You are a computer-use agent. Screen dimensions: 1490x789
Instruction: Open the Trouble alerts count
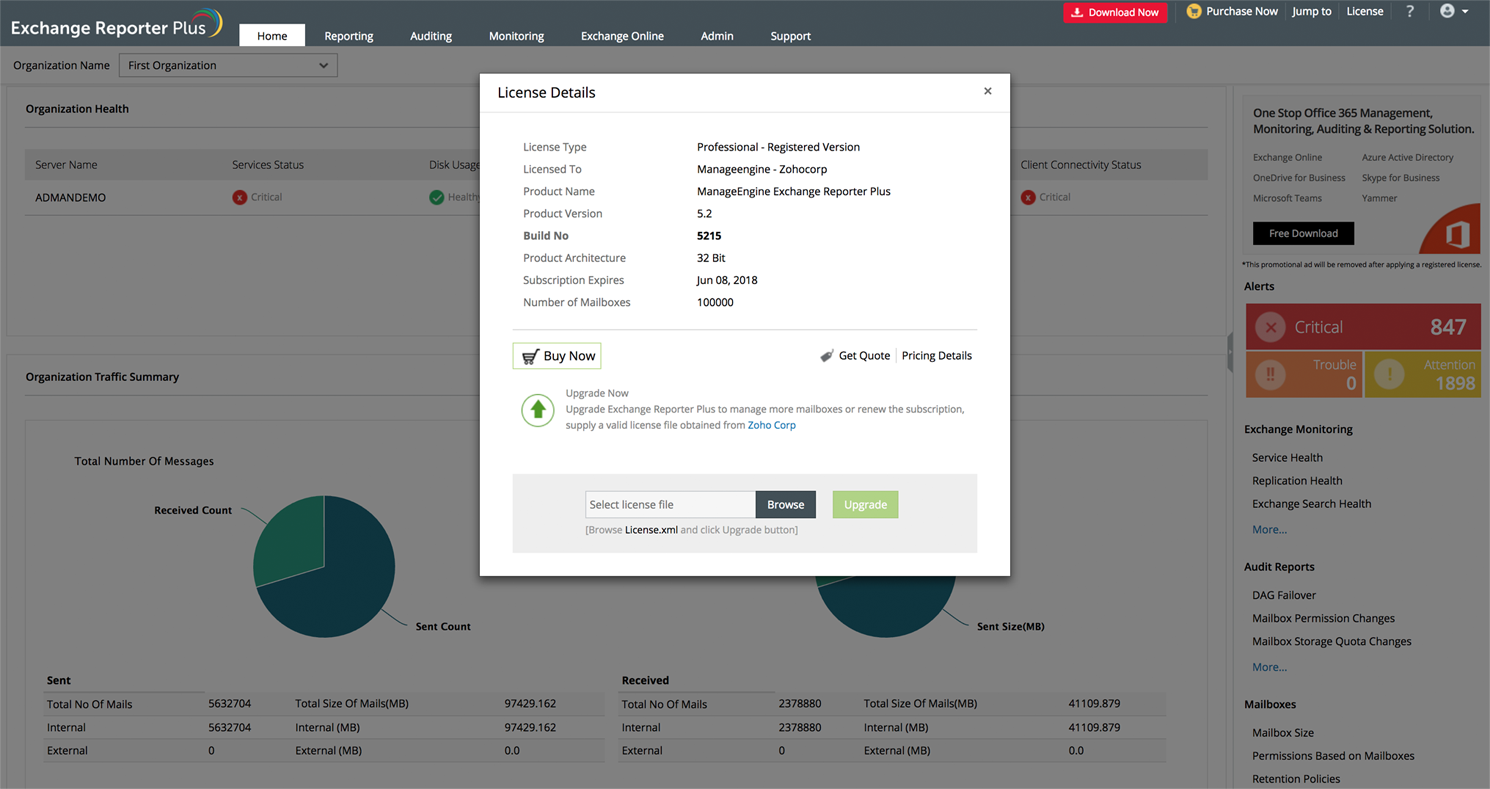point(1304,375)
